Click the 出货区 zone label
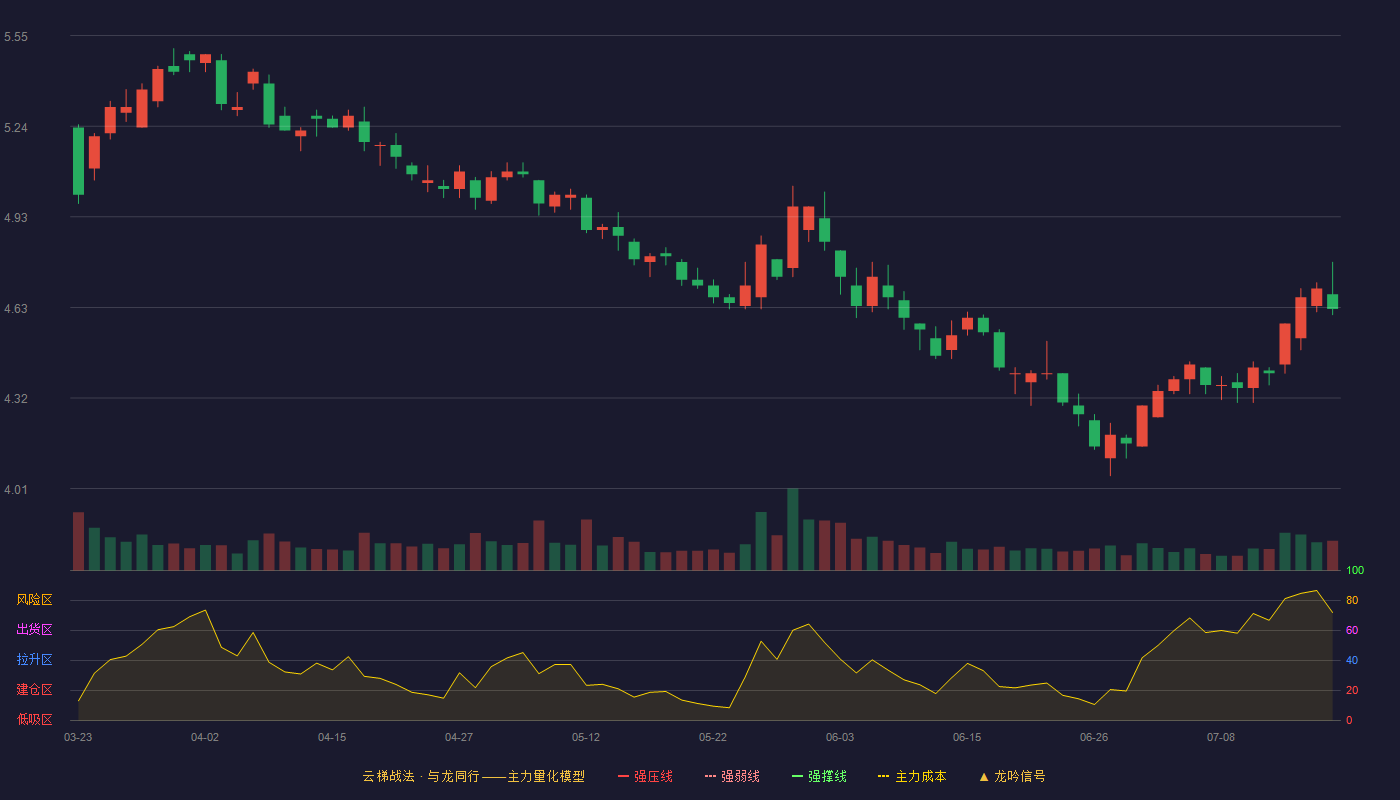1400x800 pixels. [34, 630]
